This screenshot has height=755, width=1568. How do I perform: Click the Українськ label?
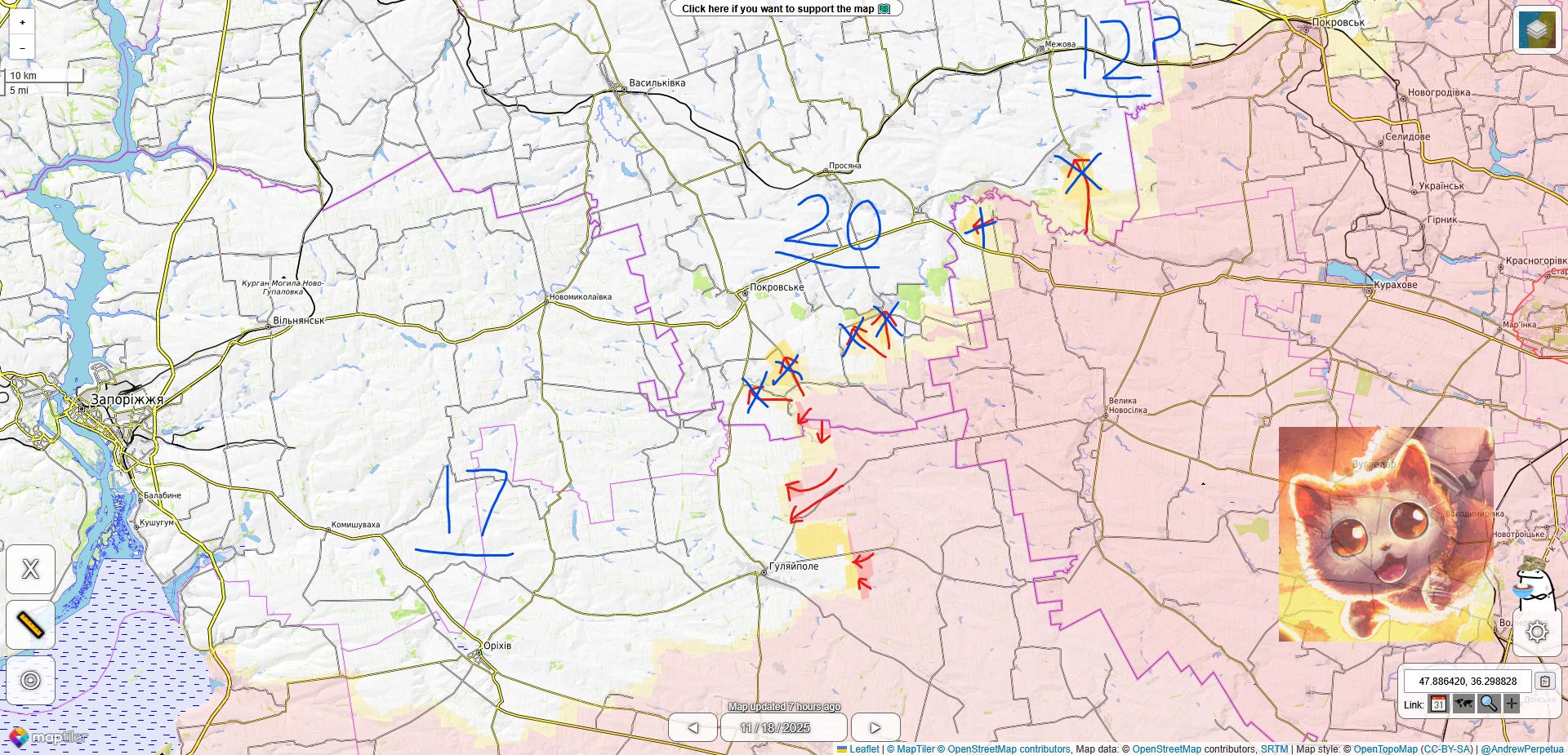(1441, 185)
